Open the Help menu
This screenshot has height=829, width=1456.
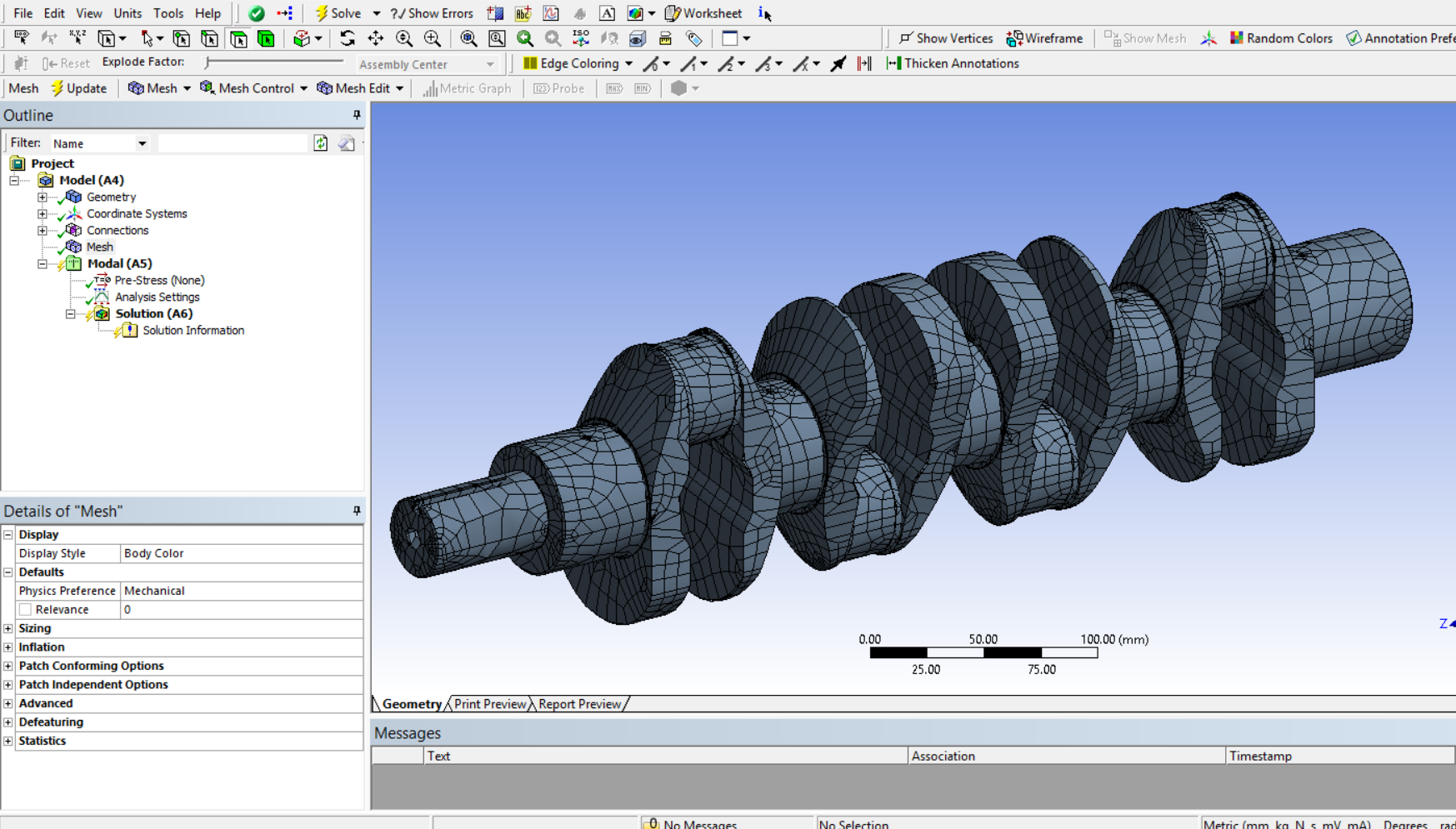pyautogui.click(x=208, y=13)
